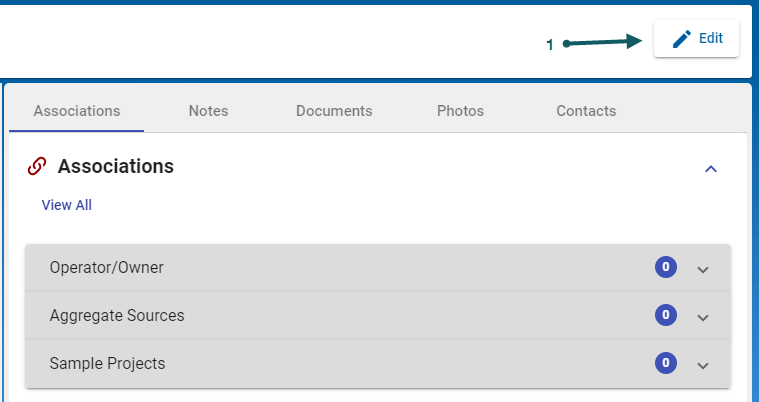Select the Contacts tab

click(586, 111)
